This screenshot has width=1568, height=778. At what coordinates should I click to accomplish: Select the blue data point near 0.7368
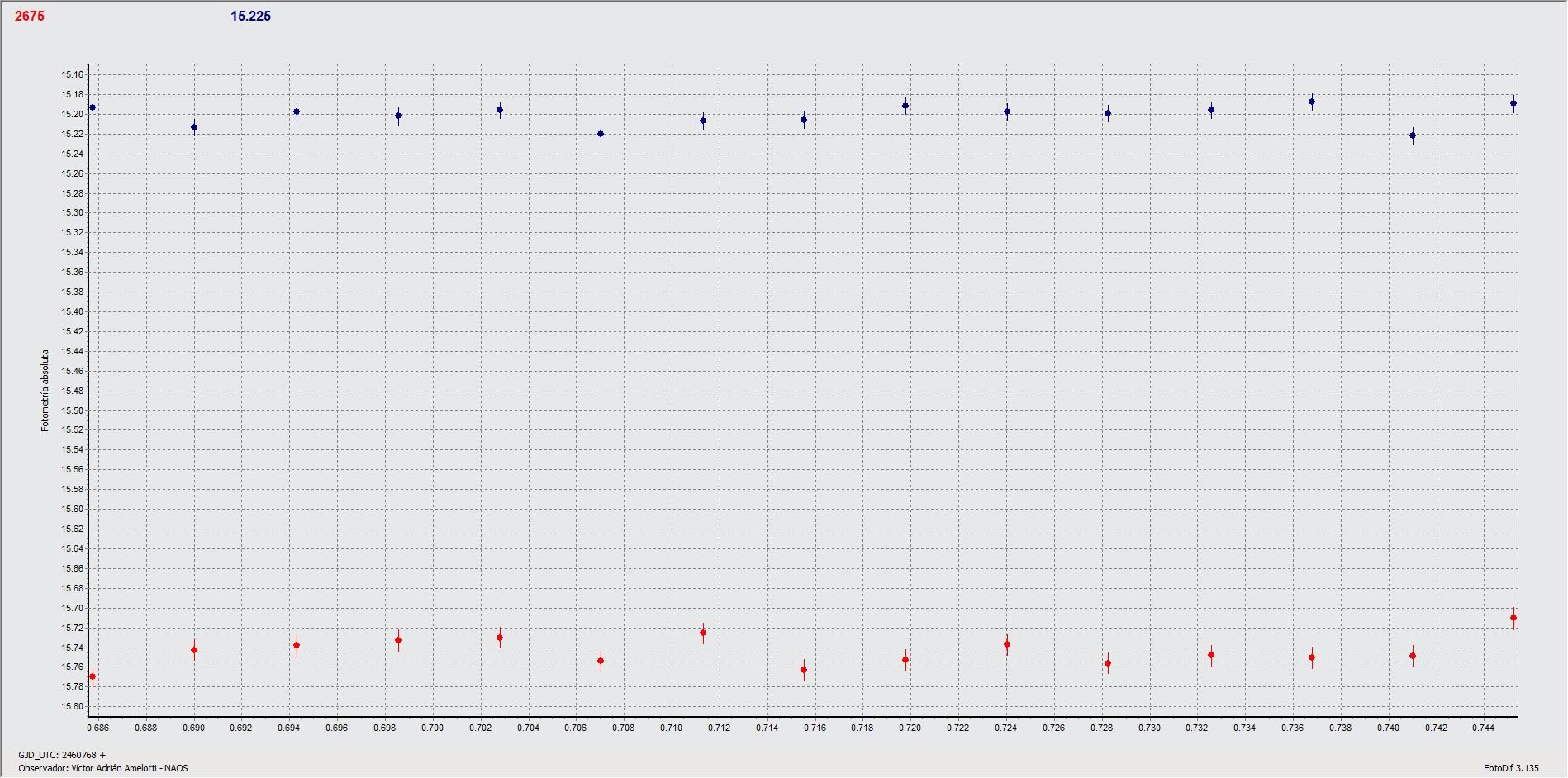(1312, 102)
